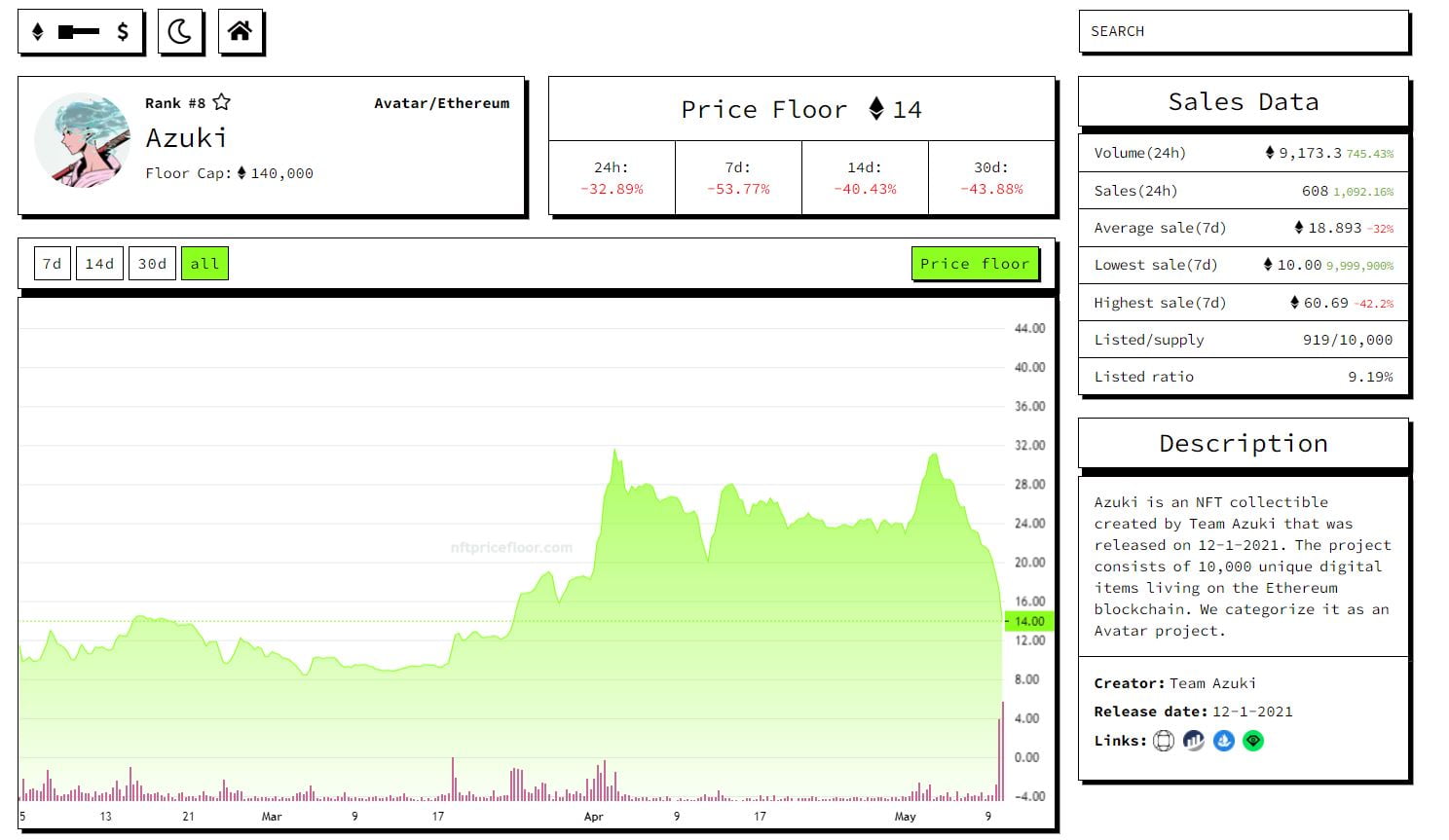The image size is (1449, 840).
Task: Select the all chart range
Action: [x=204, y=264]
